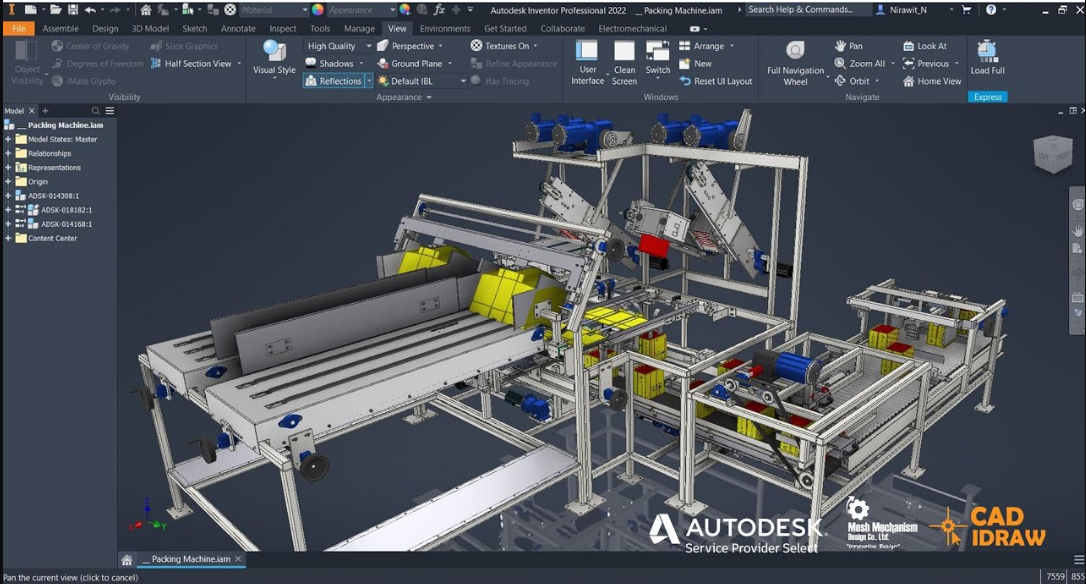
Task: Select the Pan tool in Navigate panel
Action: pos(848,46)
